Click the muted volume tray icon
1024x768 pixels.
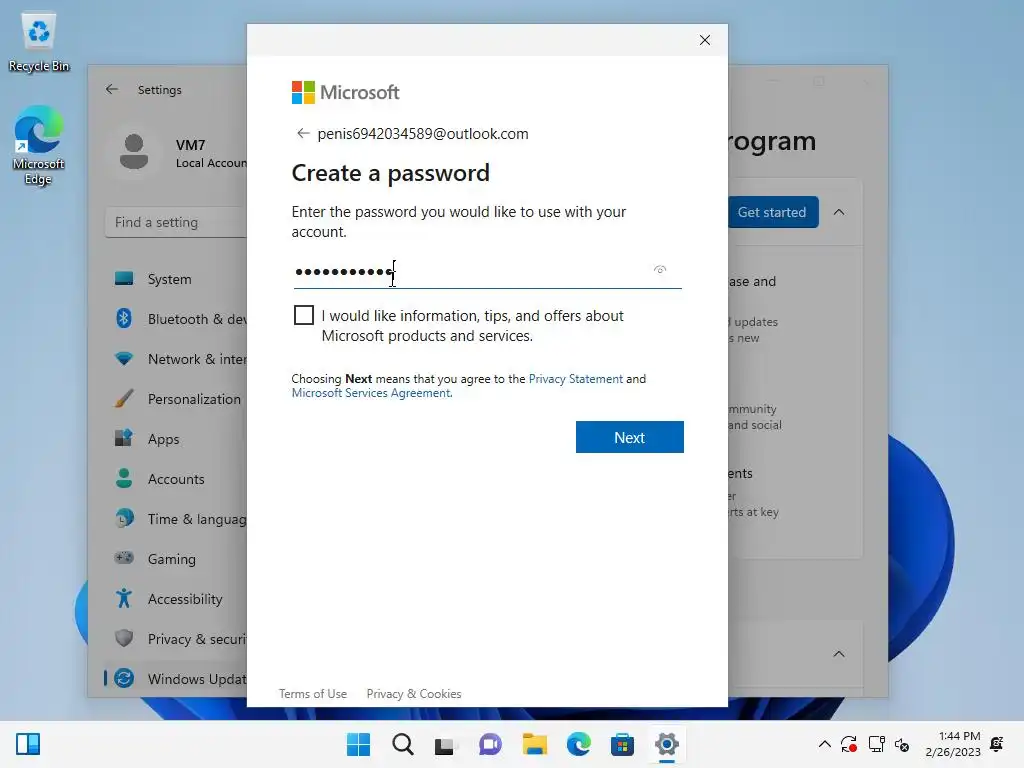pos(902,744)
